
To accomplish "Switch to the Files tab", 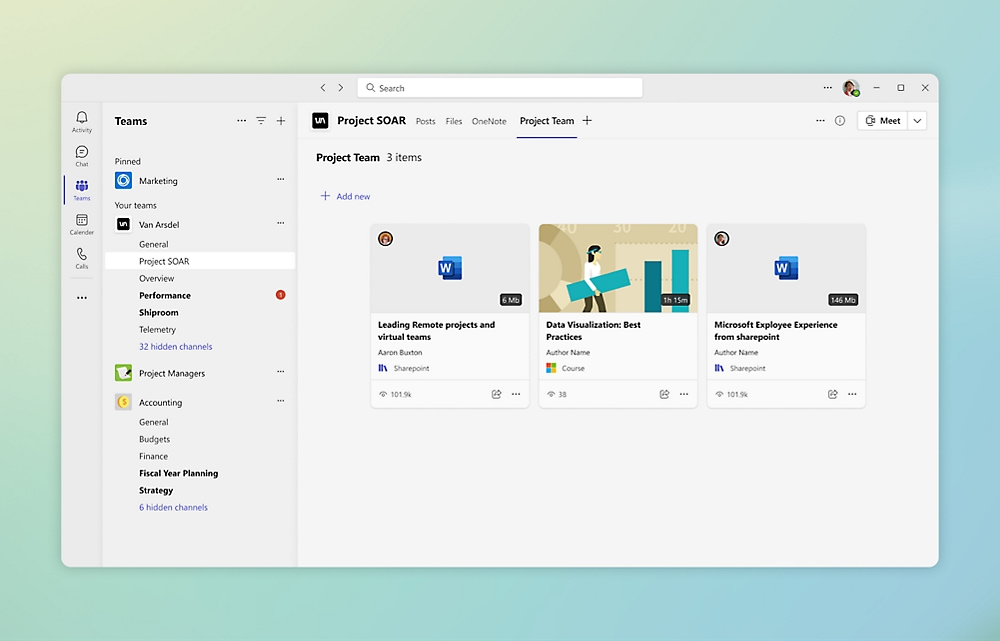I will coord(454,122).
